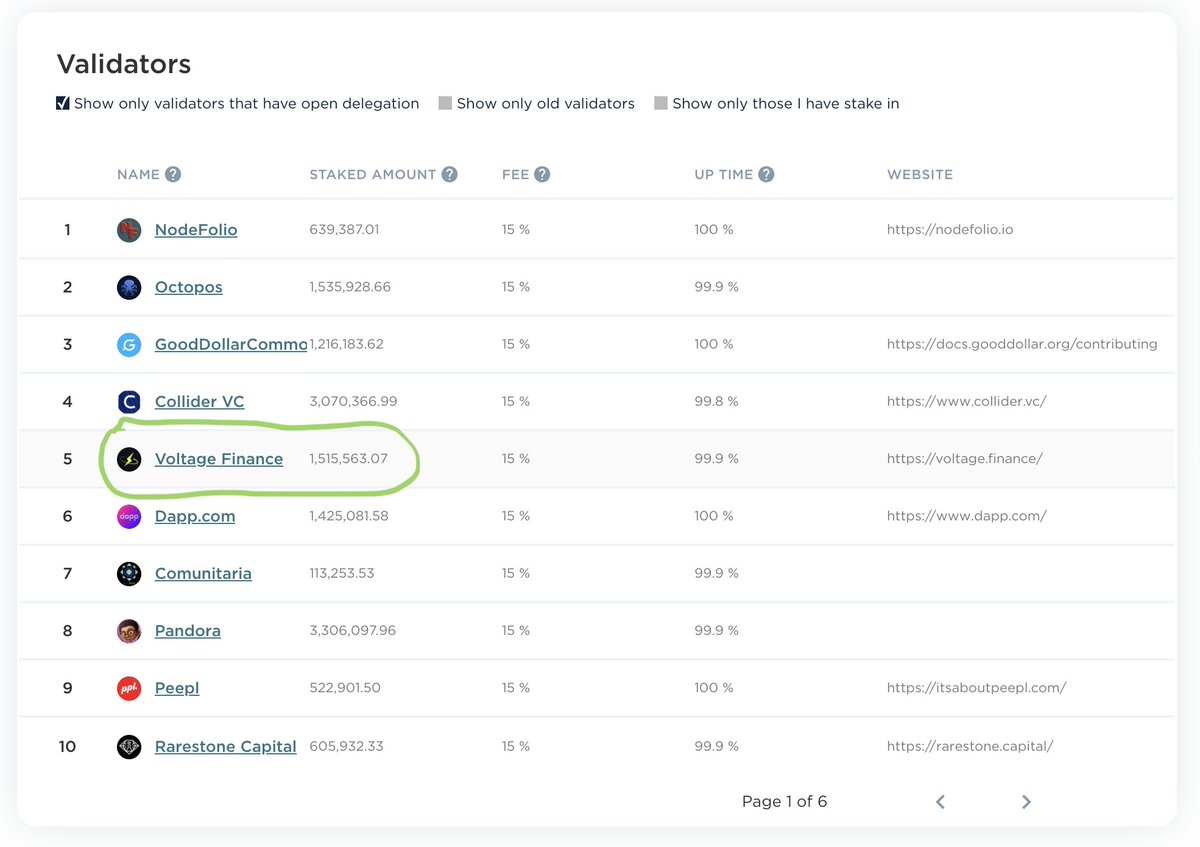Click the staked amount 1,515,563.07

[349, 459]
